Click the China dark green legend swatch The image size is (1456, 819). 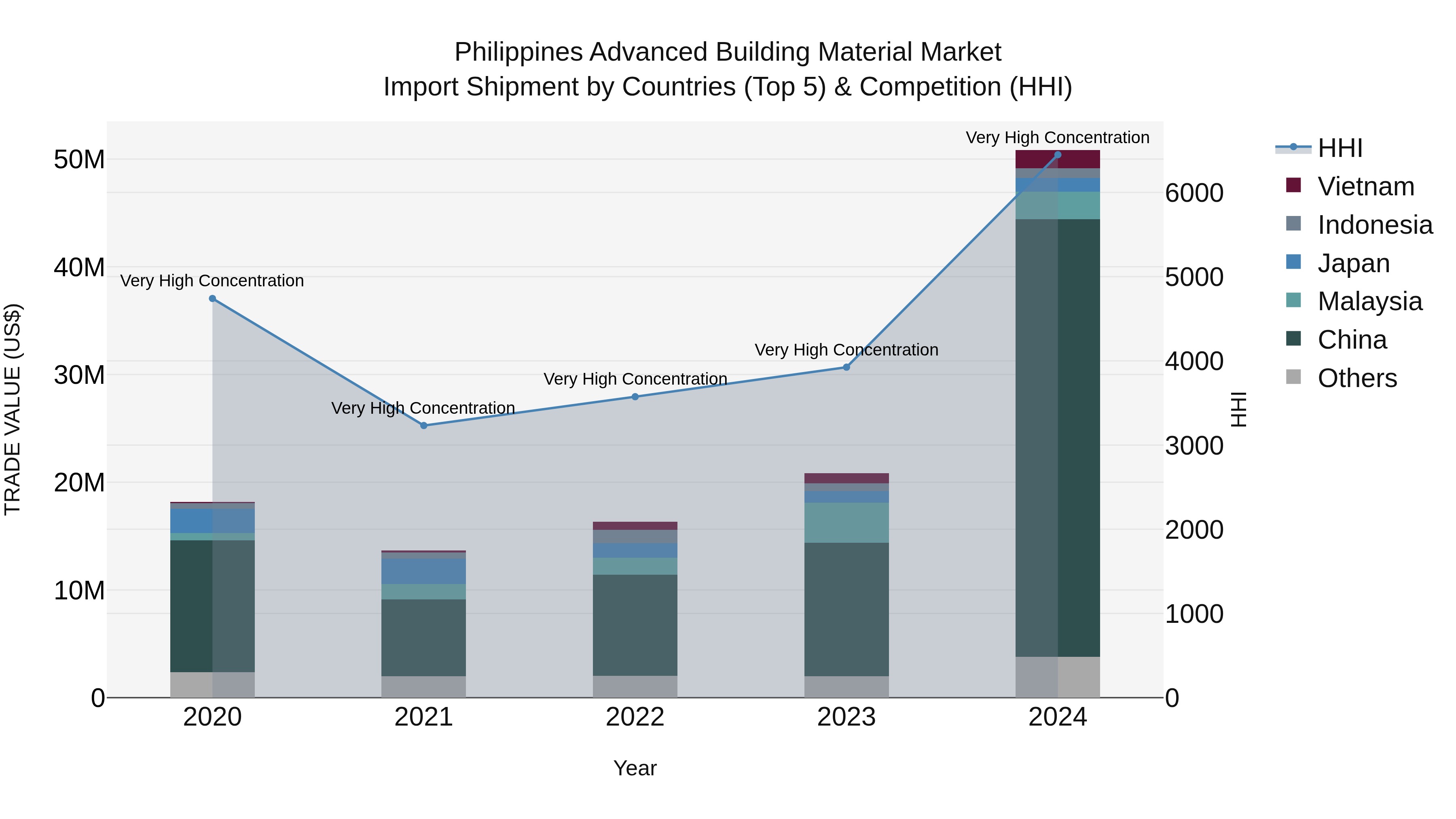click(1293, 339)
